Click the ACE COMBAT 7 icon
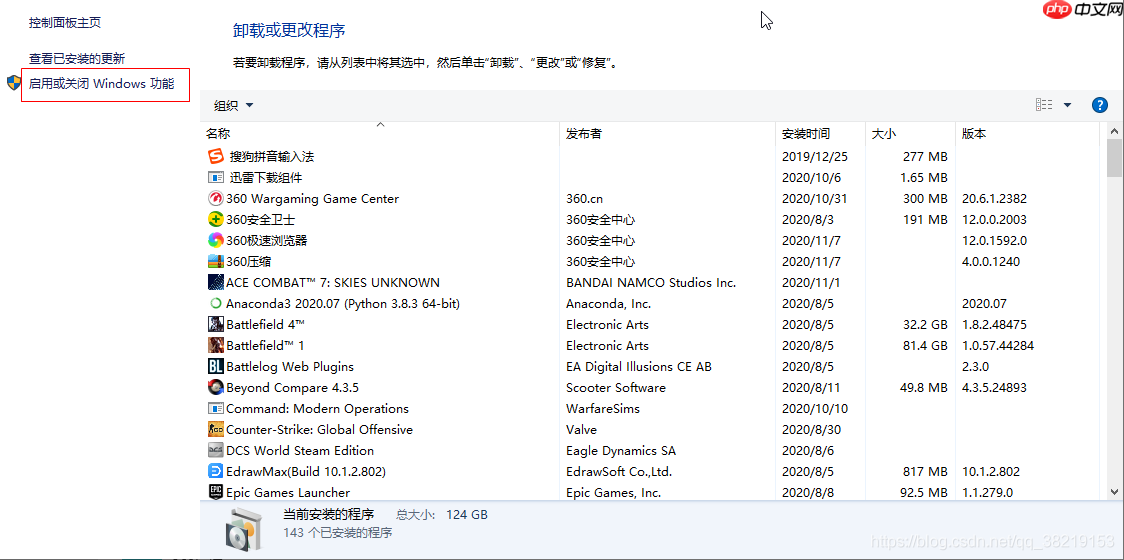This screenshot has width=1124, height=560. click(x=216, y=283)
